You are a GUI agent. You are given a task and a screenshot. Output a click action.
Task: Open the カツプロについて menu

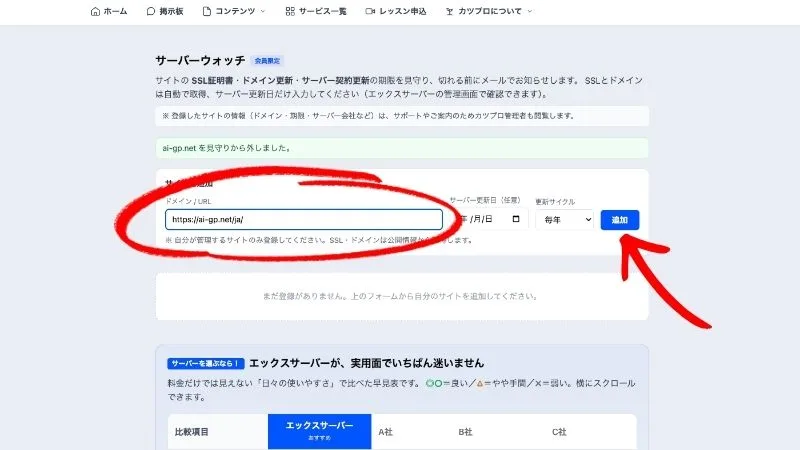[489, 11]
